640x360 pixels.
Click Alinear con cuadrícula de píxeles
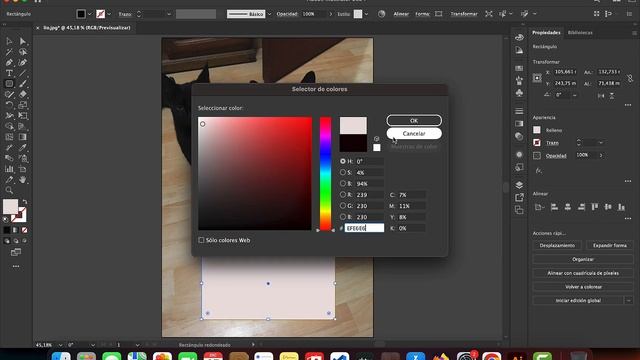(x=583, y=273)
